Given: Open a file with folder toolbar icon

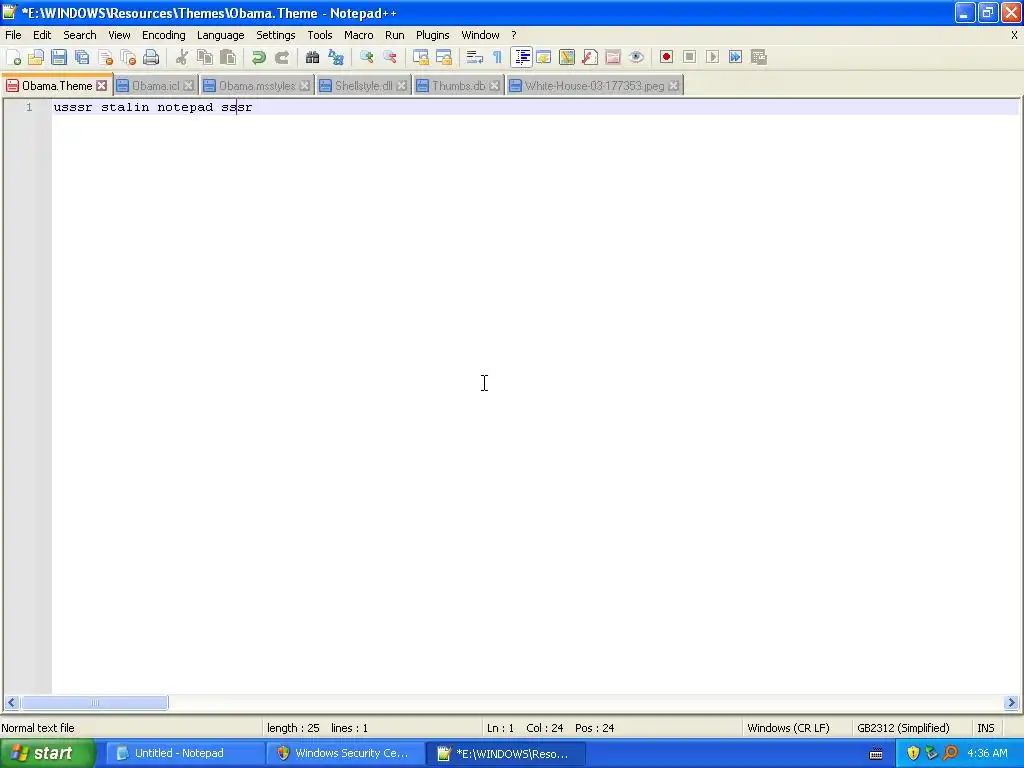Looking at the screenshot, I should click(x=36, y=57).
